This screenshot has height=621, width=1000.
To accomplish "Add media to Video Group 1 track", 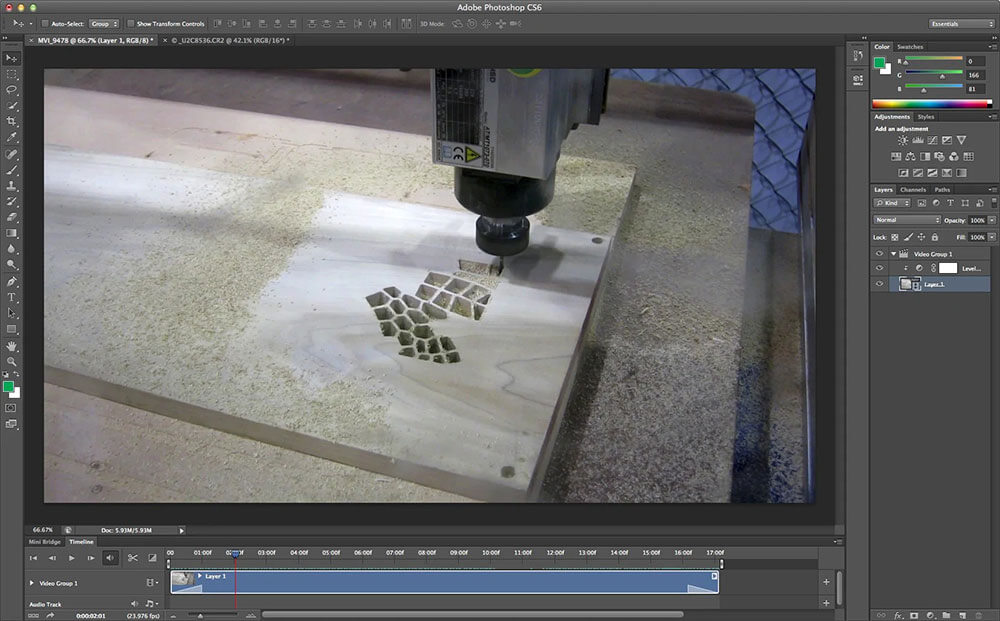I will [826, 581].
